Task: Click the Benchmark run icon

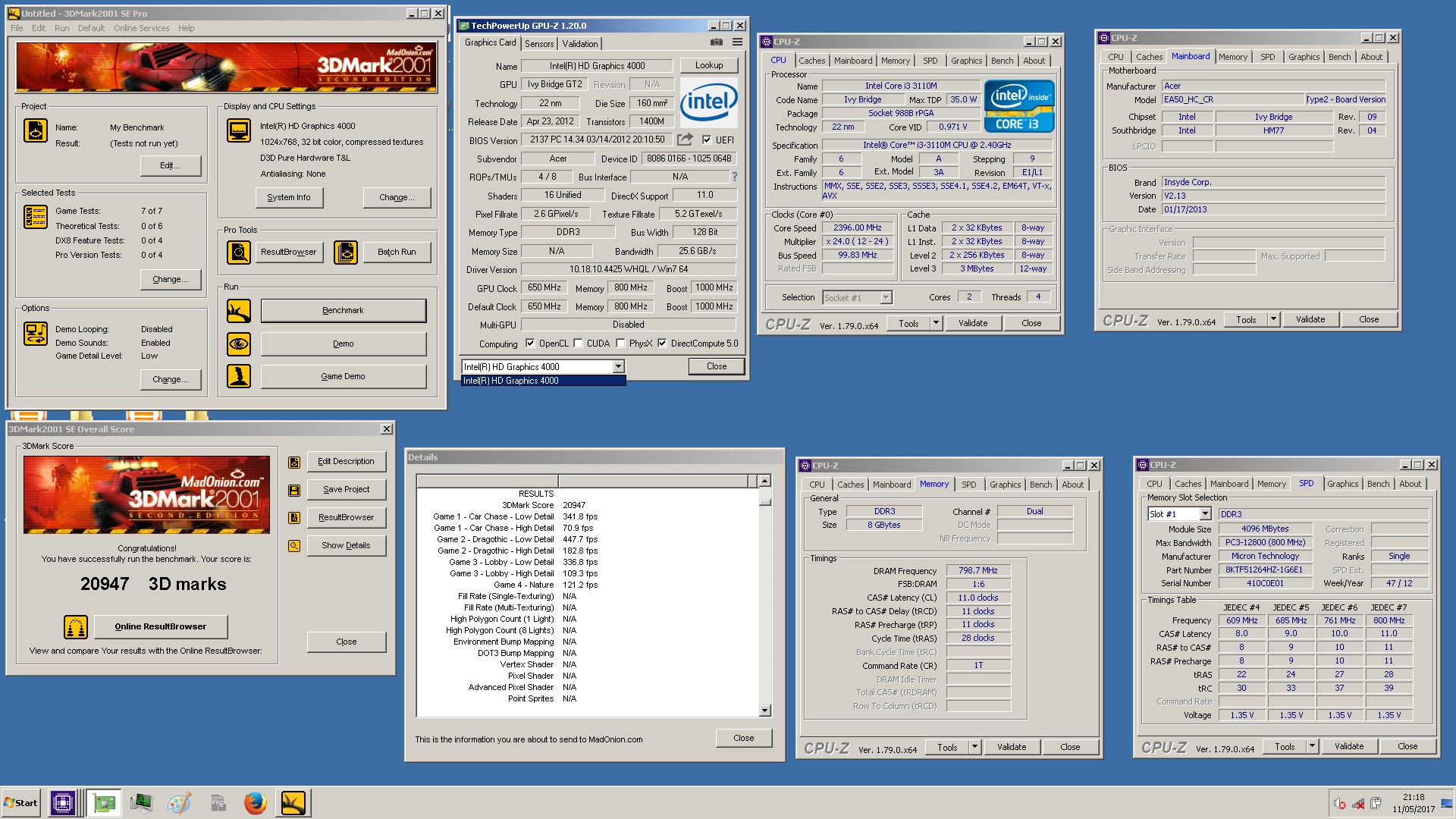Action: (239, 310)
